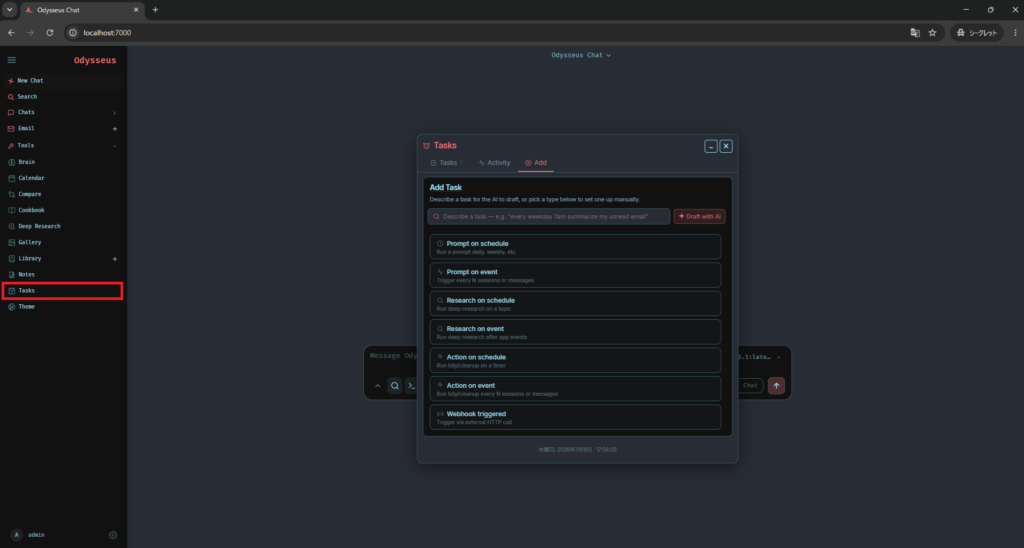Collapse sidebar with hamburger menu icon
This screenshot has height=548, width=1024.
tap(12, 60)
